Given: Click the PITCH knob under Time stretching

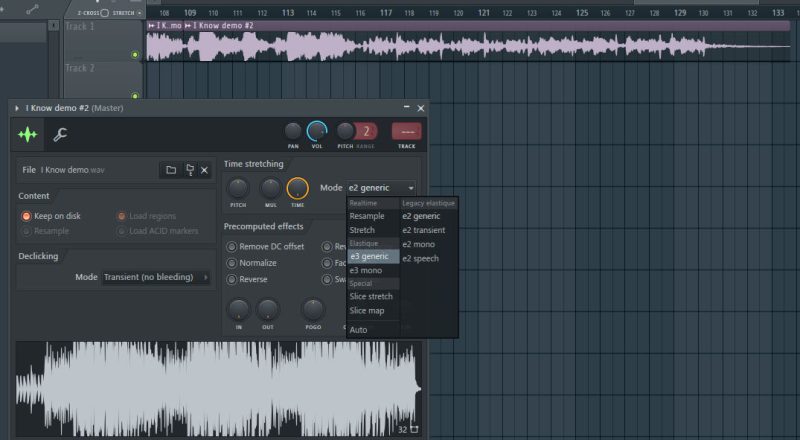Looking at the screenshot, I should click(238, 188).
